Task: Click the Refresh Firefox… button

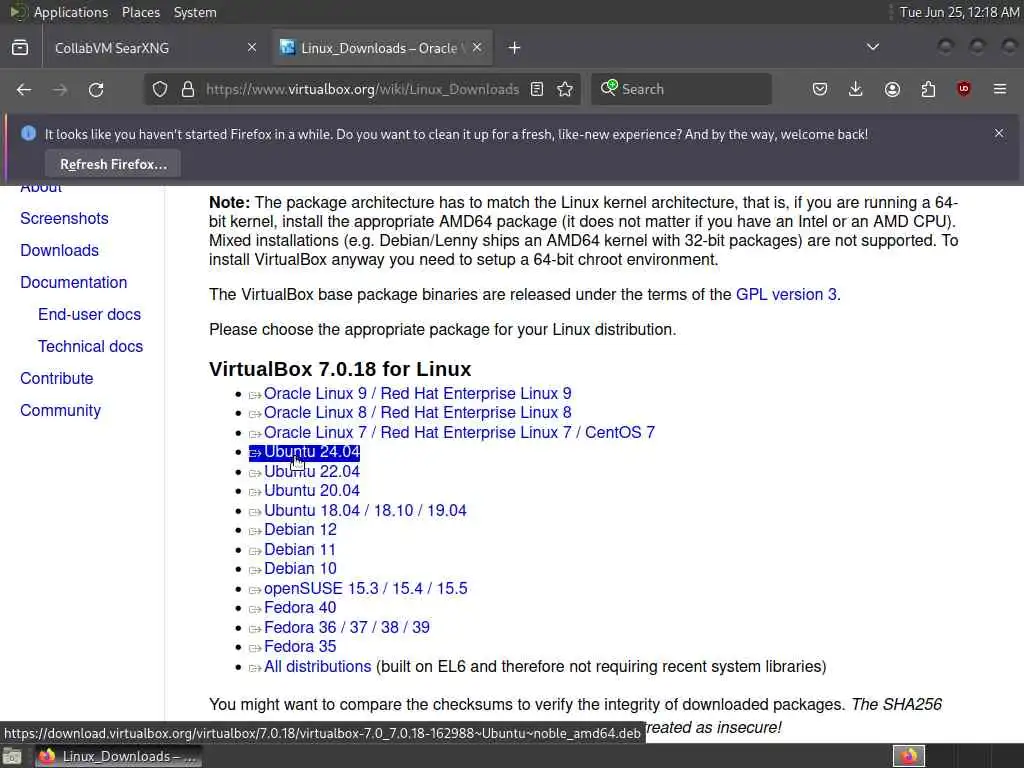Action: 113,164
